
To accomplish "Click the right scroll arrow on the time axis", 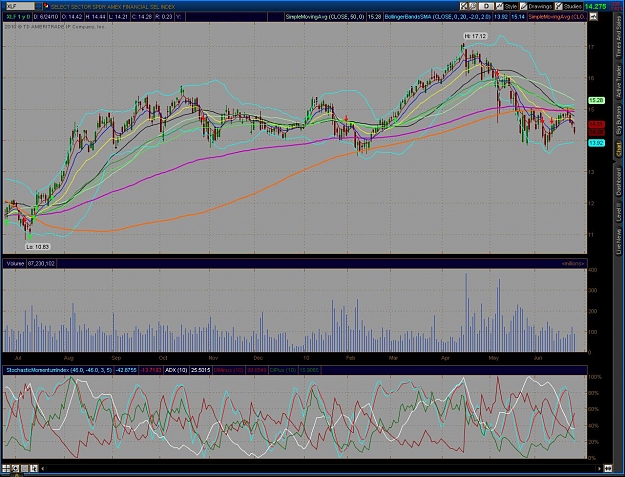I will (x=599, y=469).
